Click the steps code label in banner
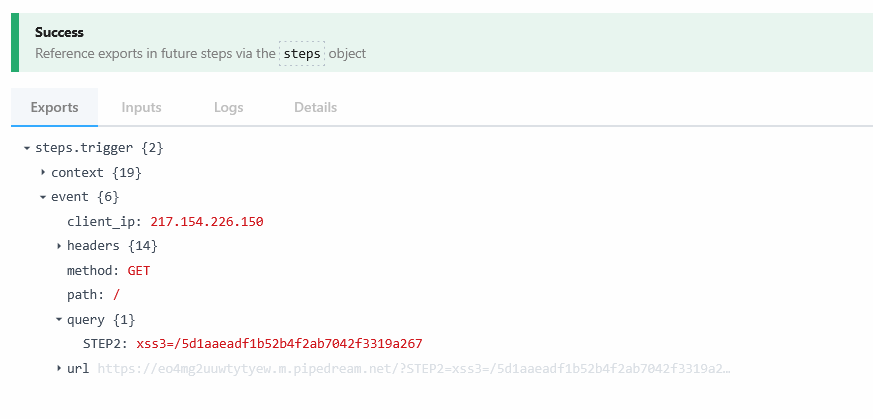 (x=302, y=53)
